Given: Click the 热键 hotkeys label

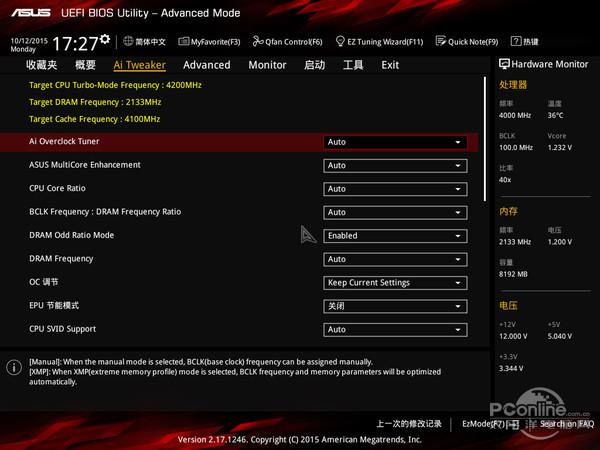Looking at the screenshot, I should [530, 41].
